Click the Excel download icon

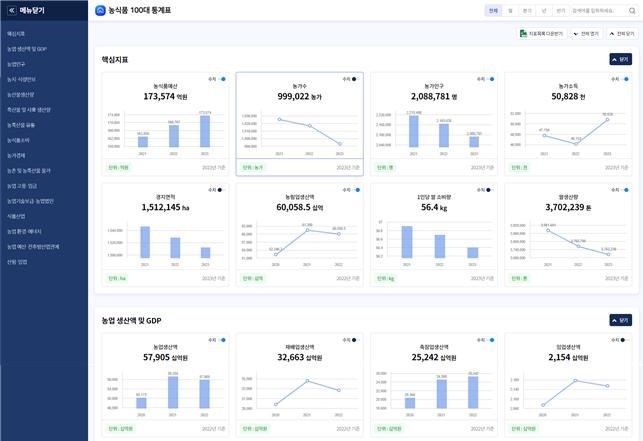(523, 33)
